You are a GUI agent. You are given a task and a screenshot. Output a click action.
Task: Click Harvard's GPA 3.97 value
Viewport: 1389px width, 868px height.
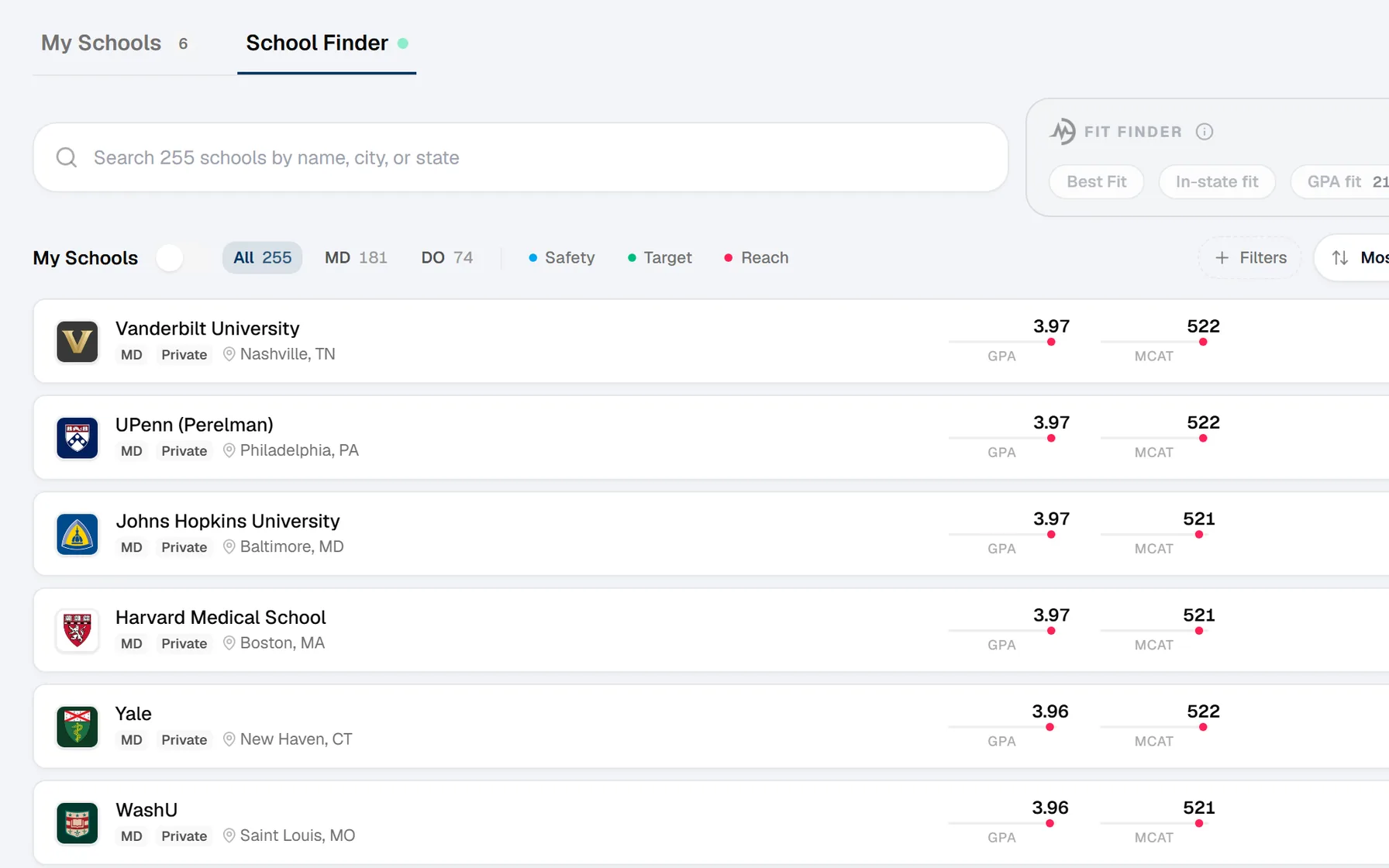pos(1051,615)
